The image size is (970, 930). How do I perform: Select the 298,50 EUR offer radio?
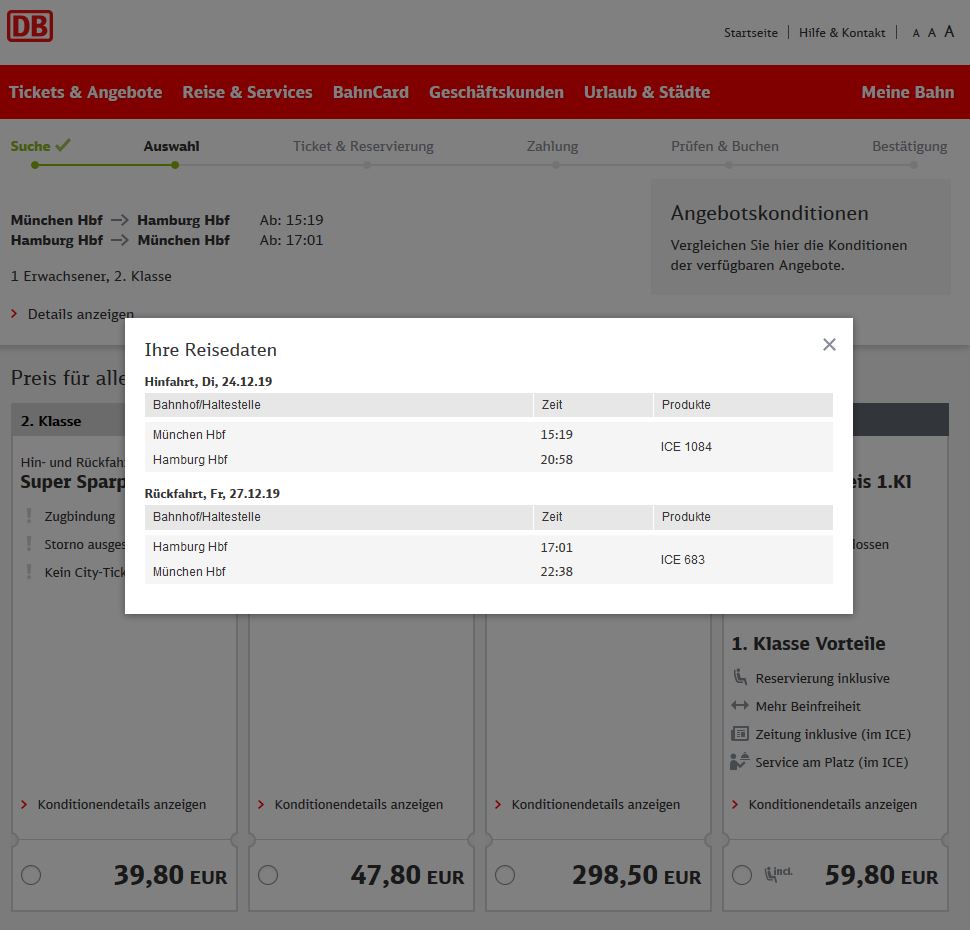pos(505,875)
